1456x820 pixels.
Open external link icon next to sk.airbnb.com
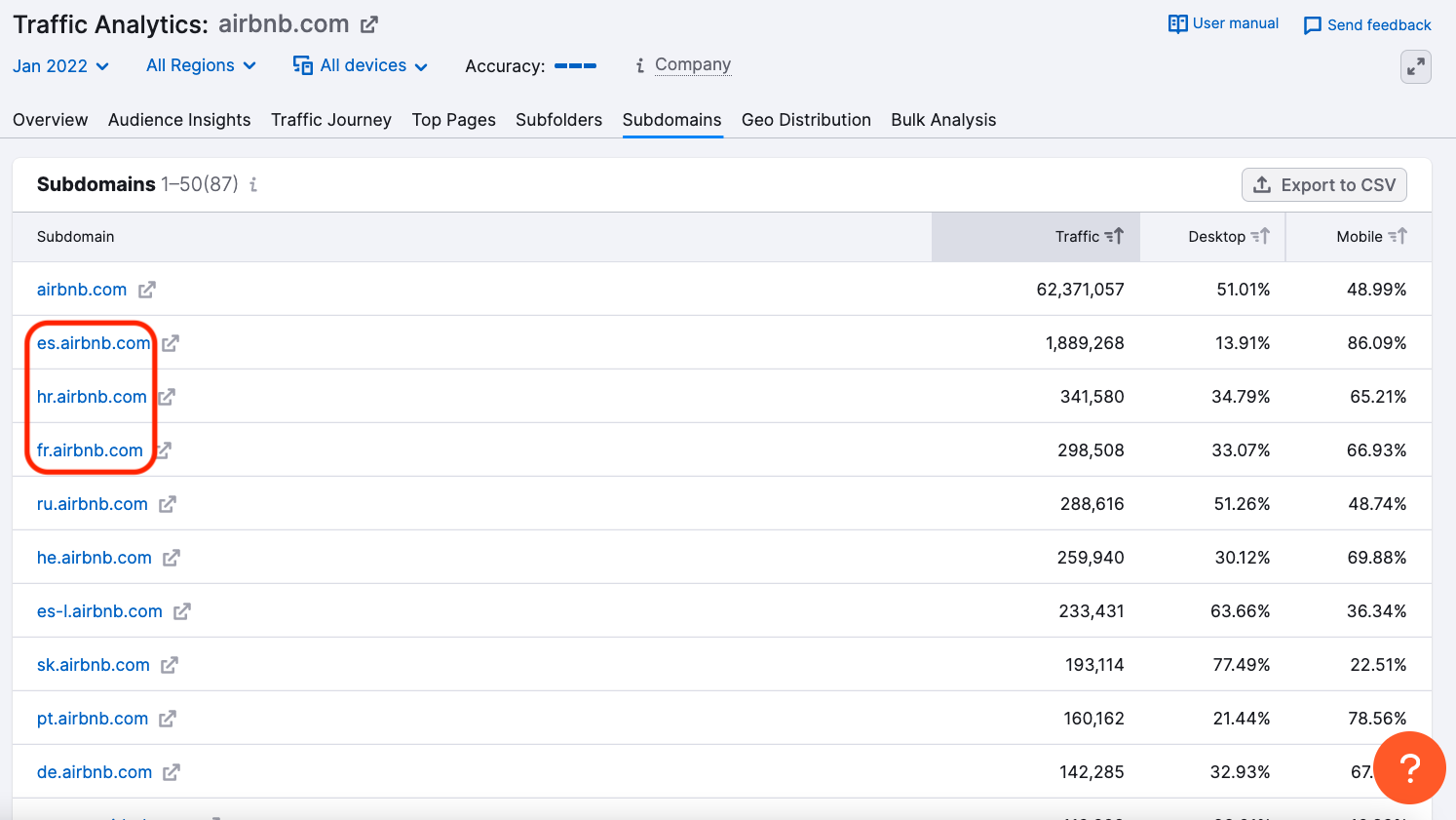click(x=170, y=665)
